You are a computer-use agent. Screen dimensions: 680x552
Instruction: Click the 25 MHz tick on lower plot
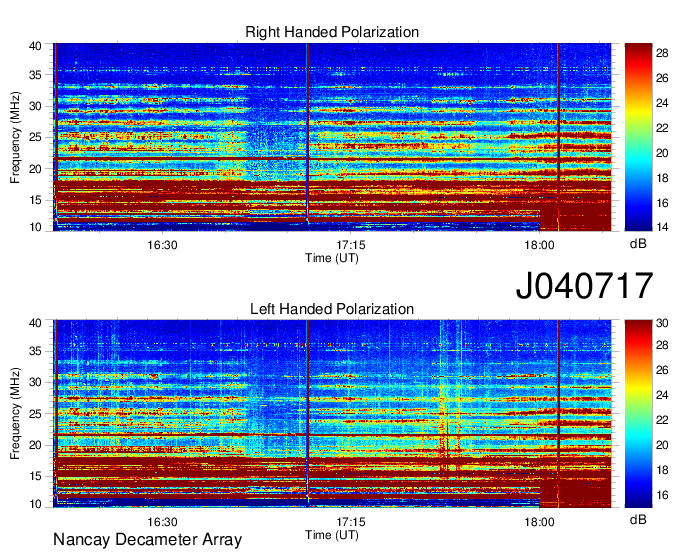click(x=35, y=414)
